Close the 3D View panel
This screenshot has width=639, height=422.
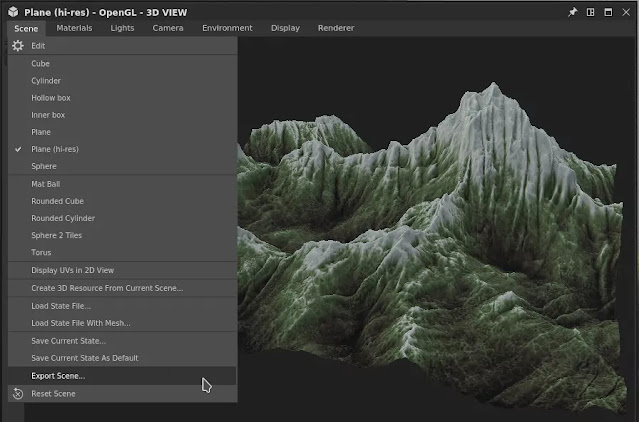pos(626,12)
